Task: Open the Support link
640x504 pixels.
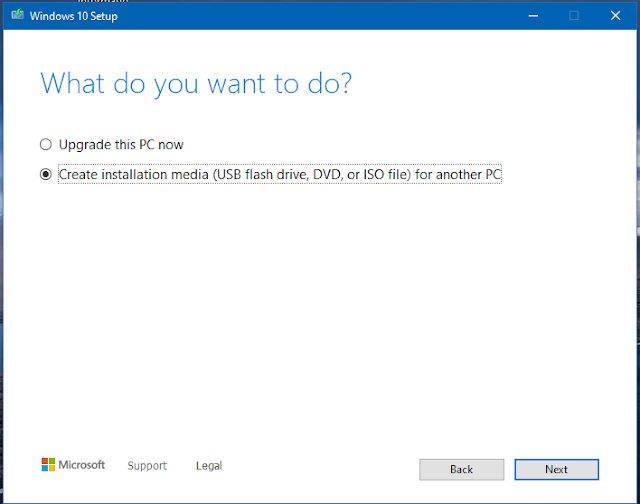Action: (147, 466)
